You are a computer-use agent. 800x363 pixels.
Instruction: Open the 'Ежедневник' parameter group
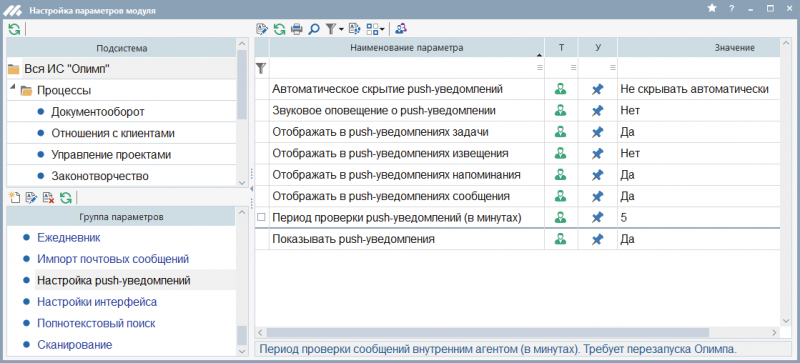click(69, 237)
